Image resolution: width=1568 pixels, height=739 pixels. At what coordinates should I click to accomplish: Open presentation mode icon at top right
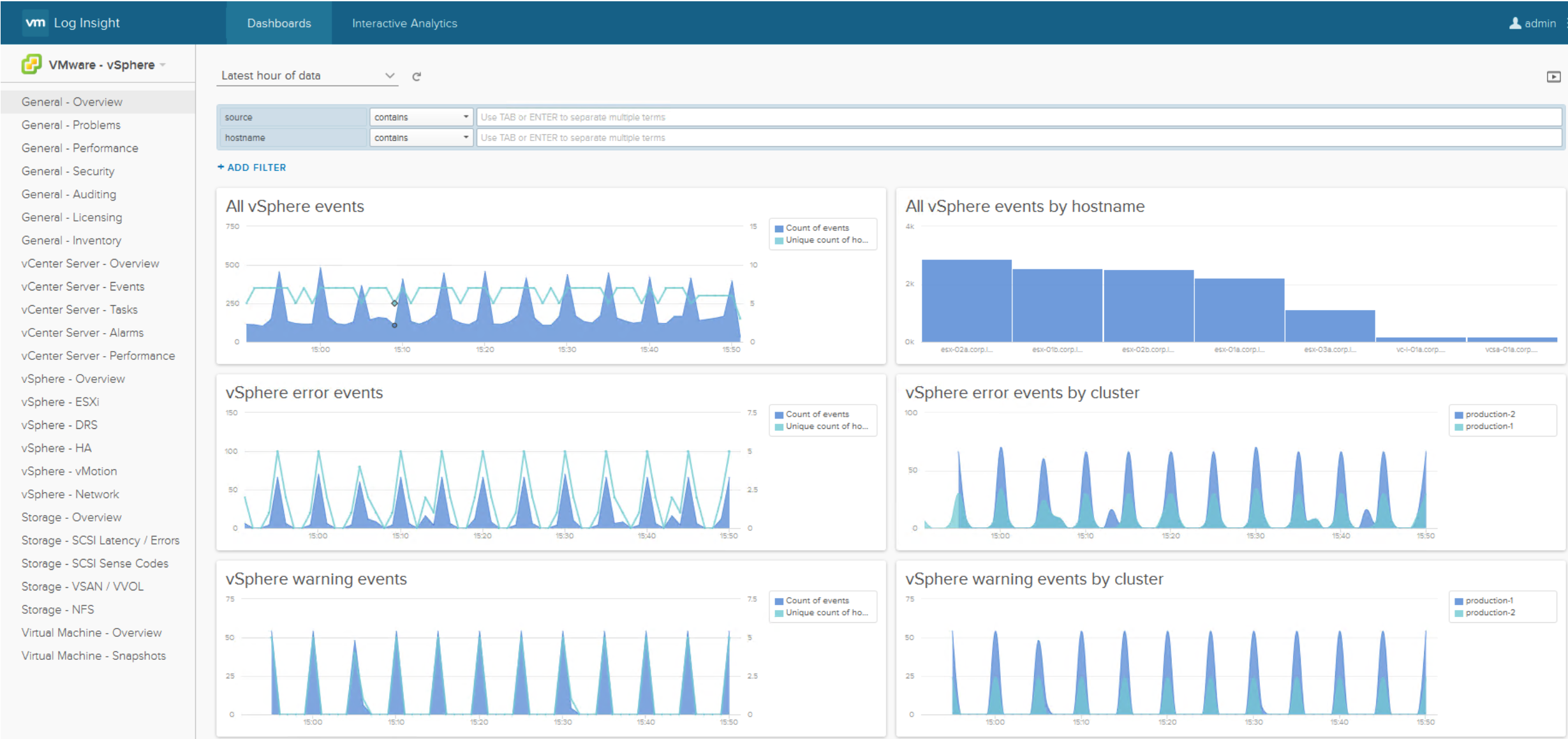pyautogui.click(x=1553, y=77)
